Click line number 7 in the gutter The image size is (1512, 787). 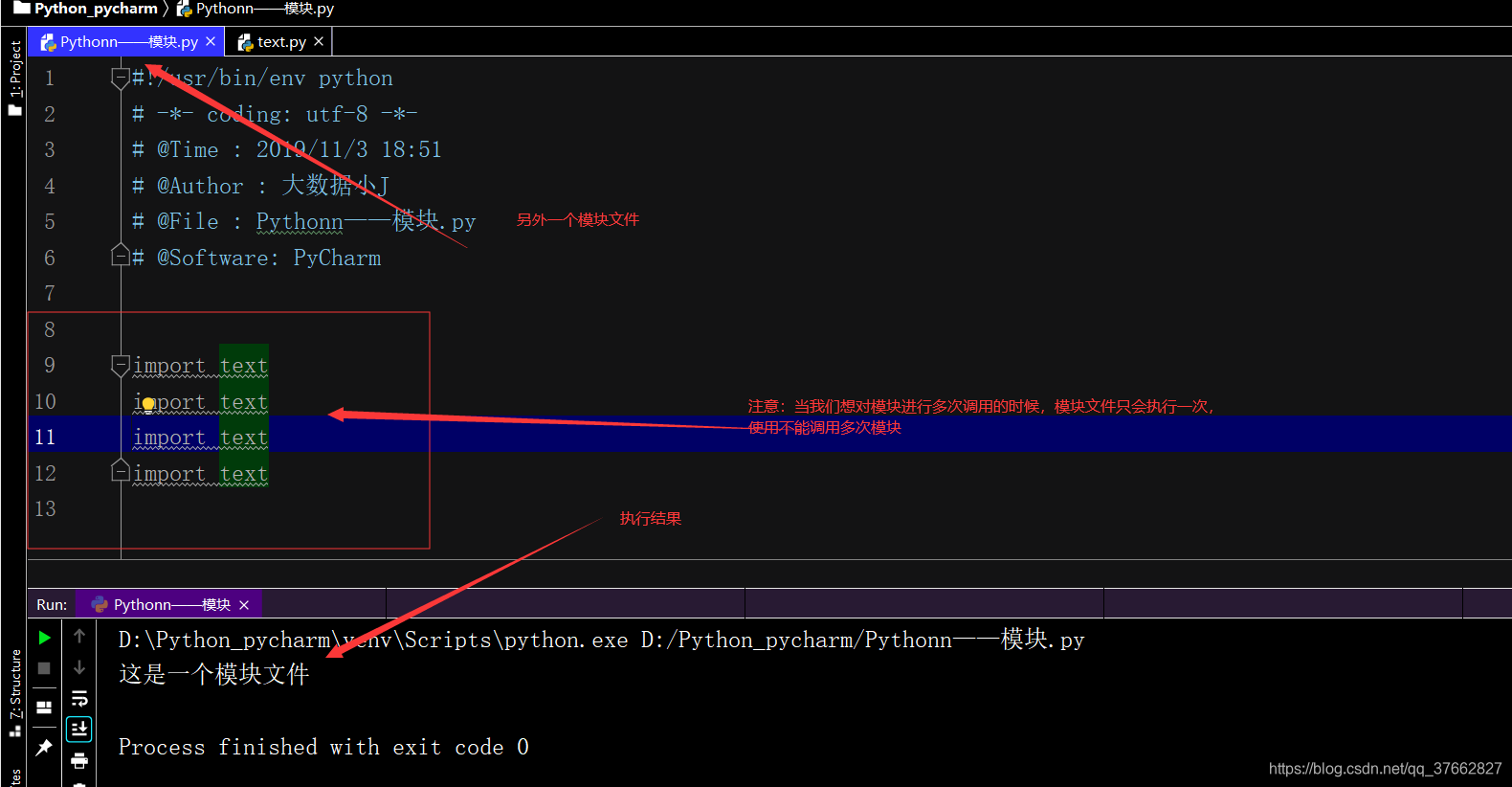[x=50, y=294]
